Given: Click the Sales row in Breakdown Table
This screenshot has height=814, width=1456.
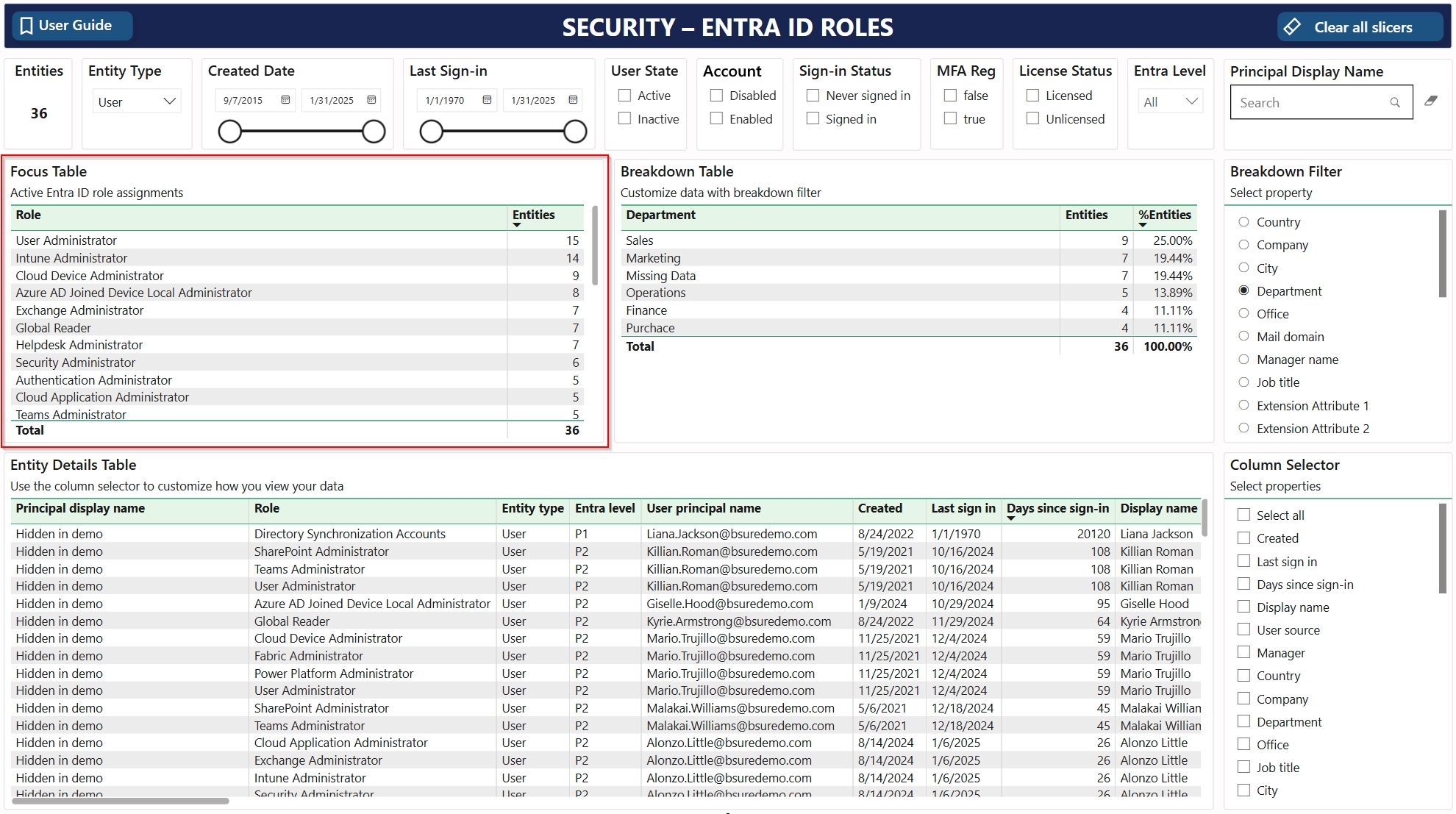Looking at the screenshot, I should pos(639,240).
